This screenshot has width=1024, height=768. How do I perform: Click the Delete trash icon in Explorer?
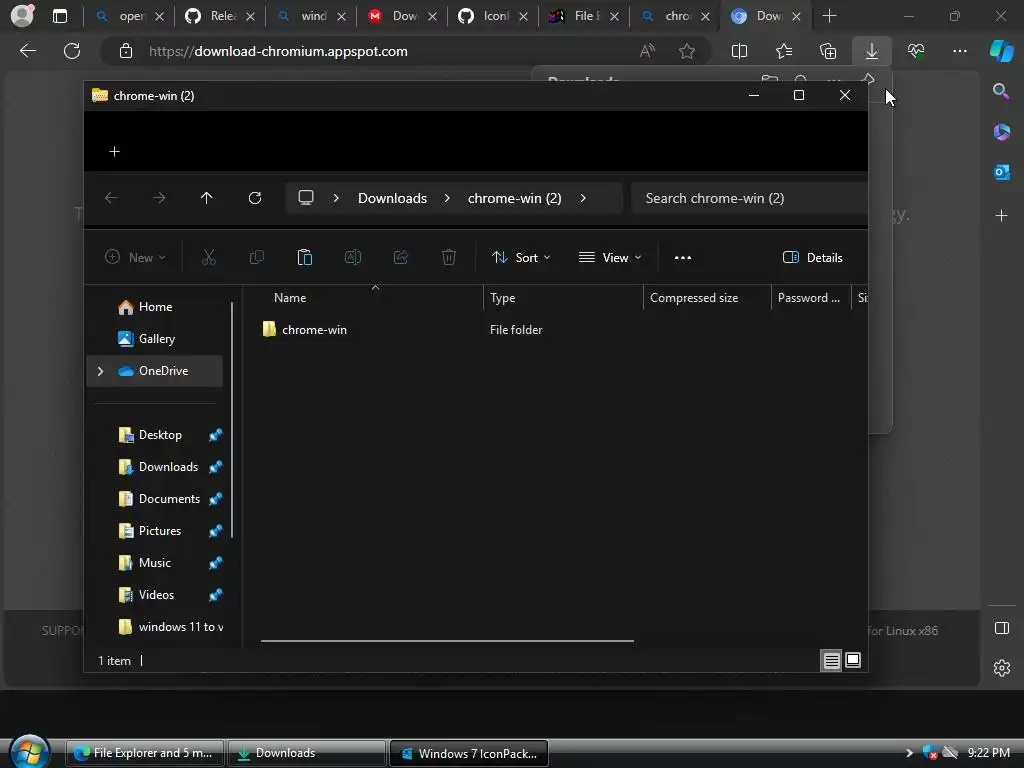[449, 257]
